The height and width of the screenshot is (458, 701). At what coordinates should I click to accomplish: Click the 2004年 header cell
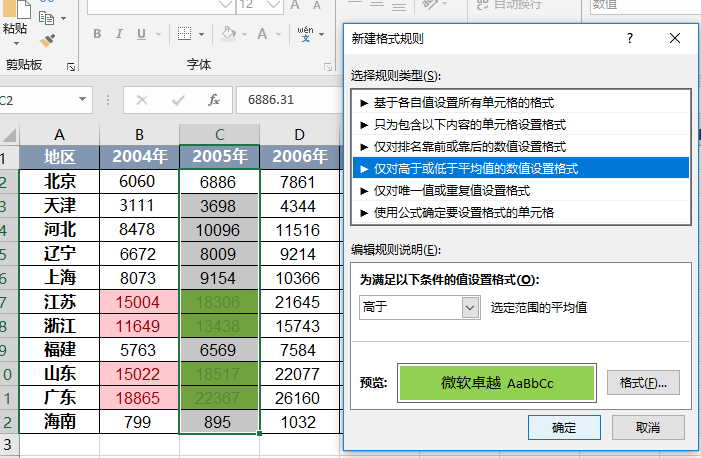pos(139,157)
